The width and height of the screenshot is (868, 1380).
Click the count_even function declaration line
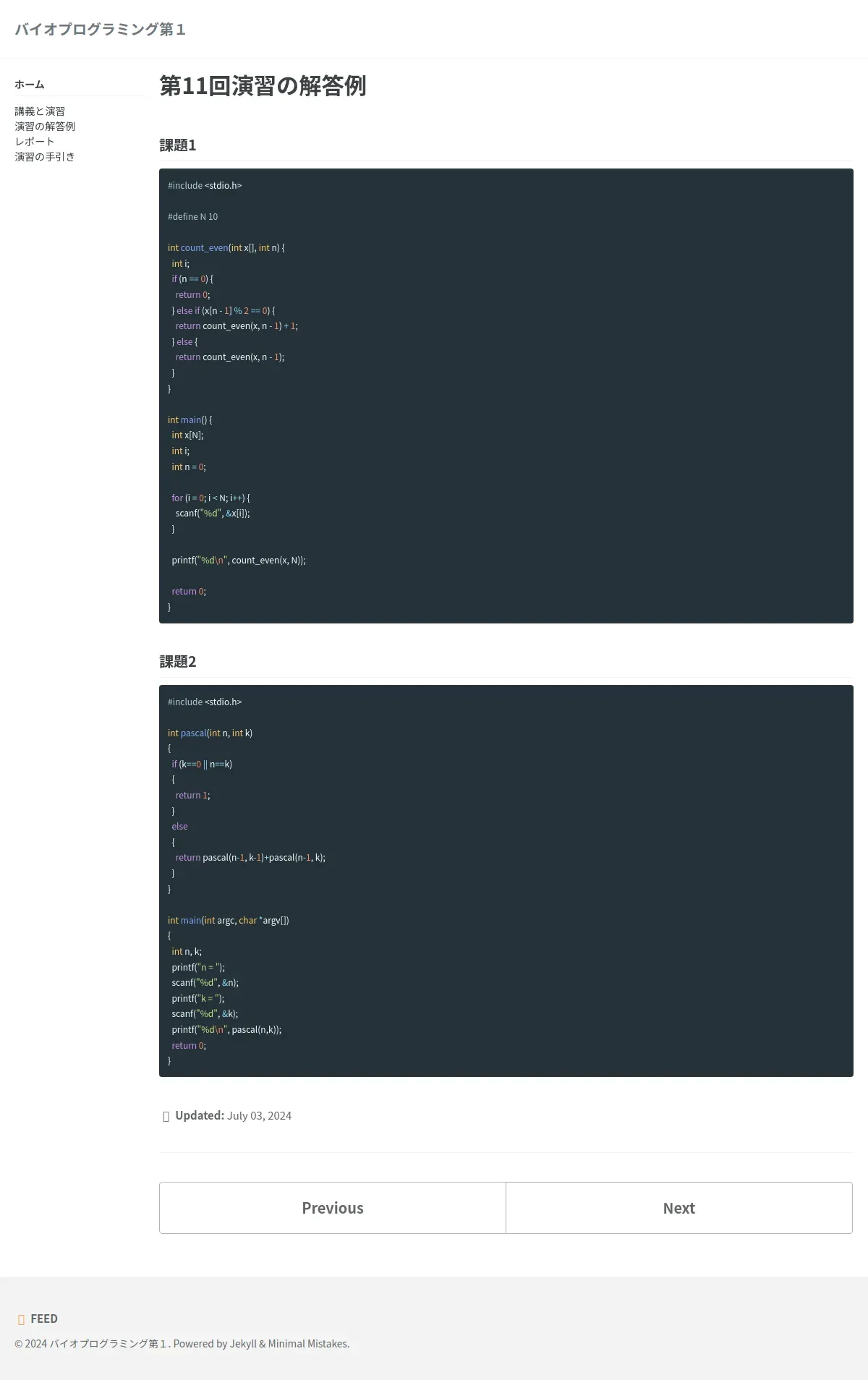[x=226, y=248]
